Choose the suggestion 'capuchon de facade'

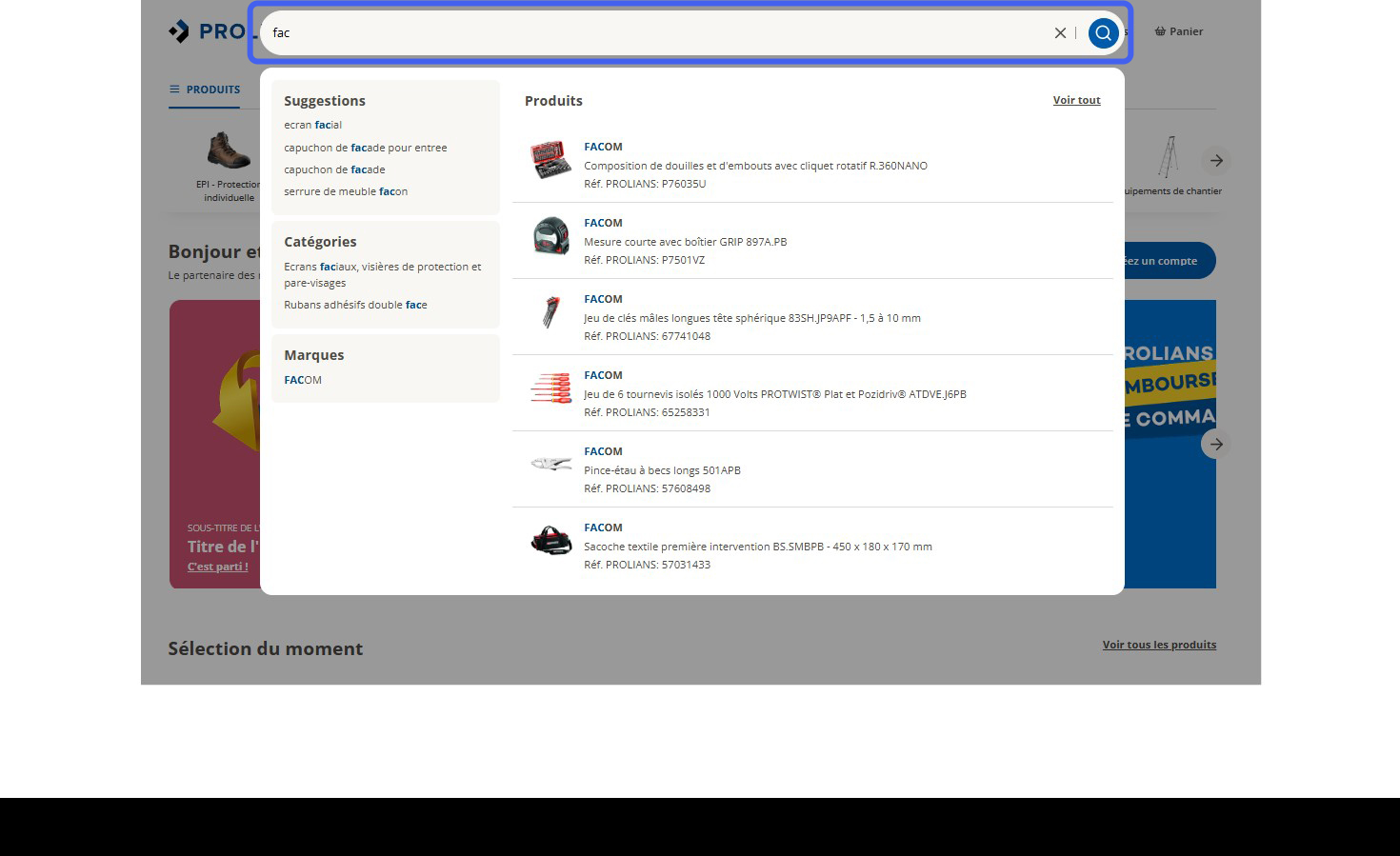[x=334, y=169]
